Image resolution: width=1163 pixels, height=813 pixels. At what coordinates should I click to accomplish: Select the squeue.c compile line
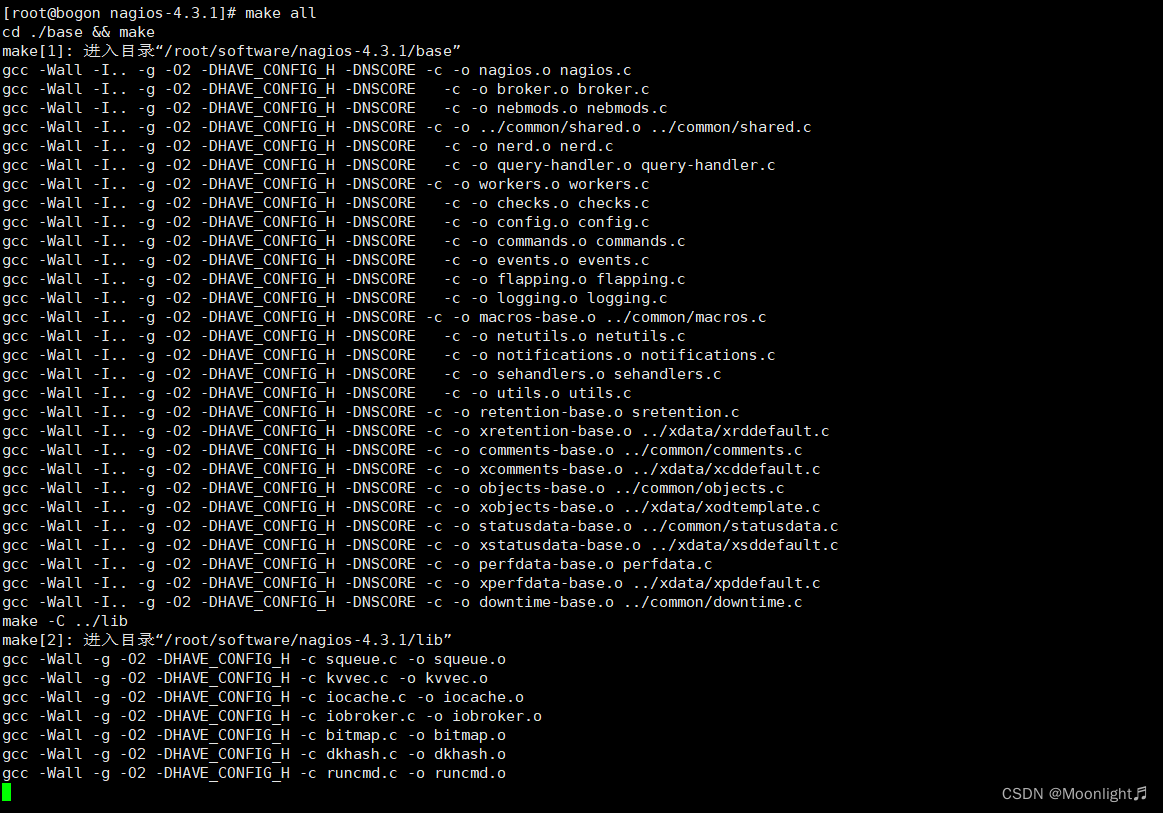click(254, 659)
